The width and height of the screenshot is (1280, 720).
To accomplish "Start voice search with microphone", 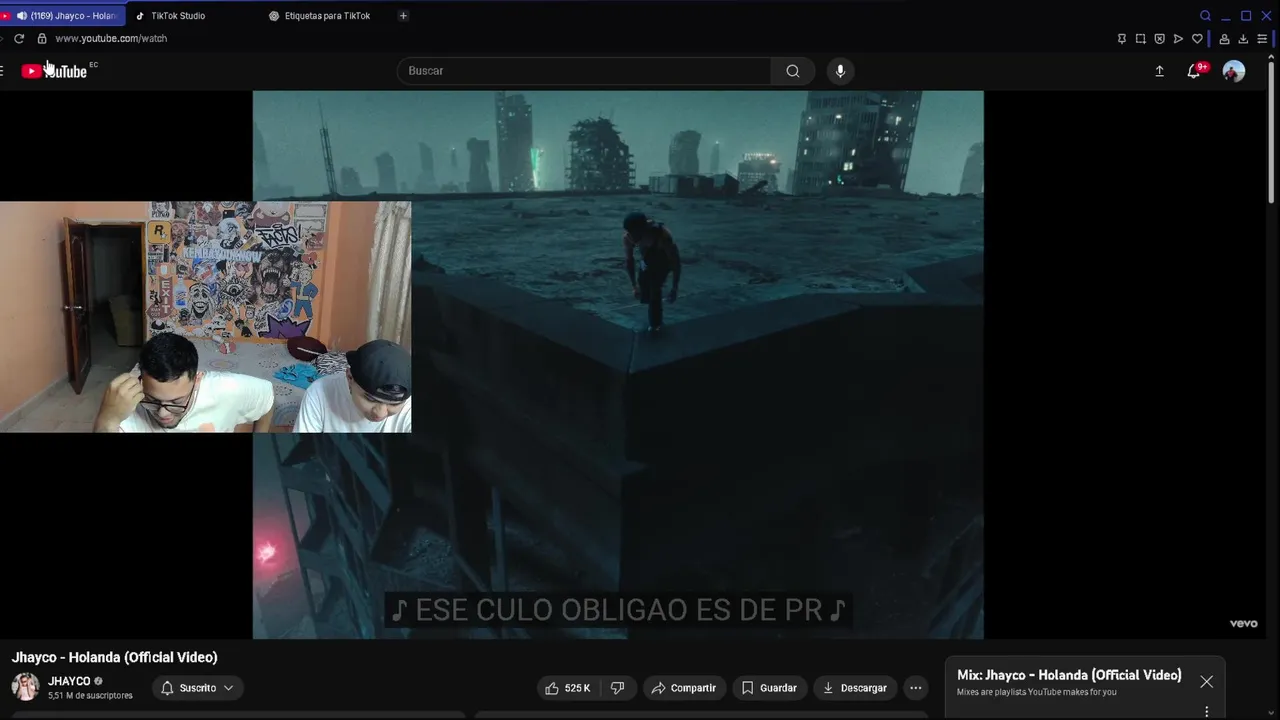I will point(840,71).
